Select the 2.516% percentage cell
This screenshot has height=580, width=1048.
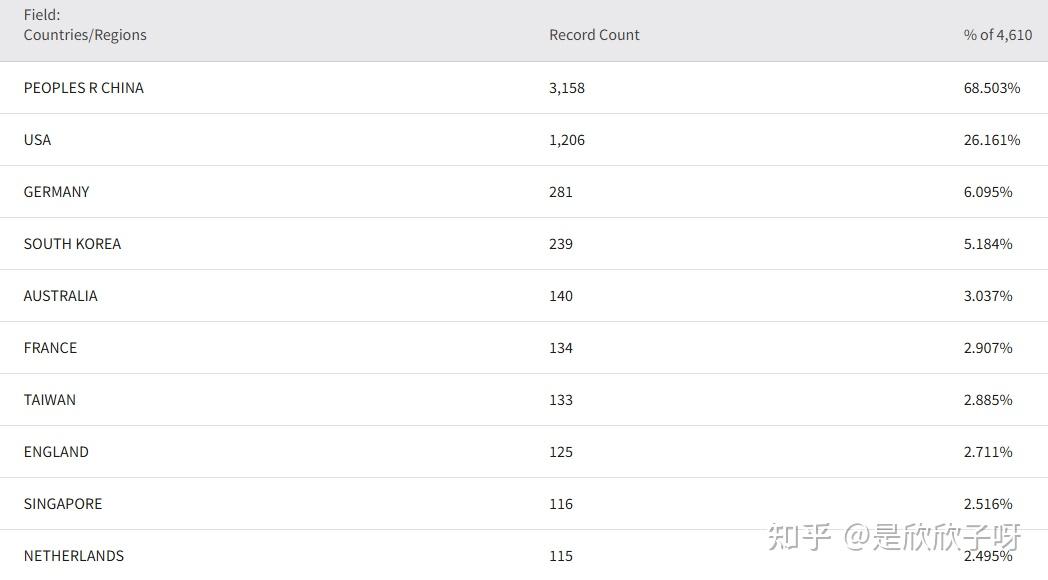coord(988,504)
